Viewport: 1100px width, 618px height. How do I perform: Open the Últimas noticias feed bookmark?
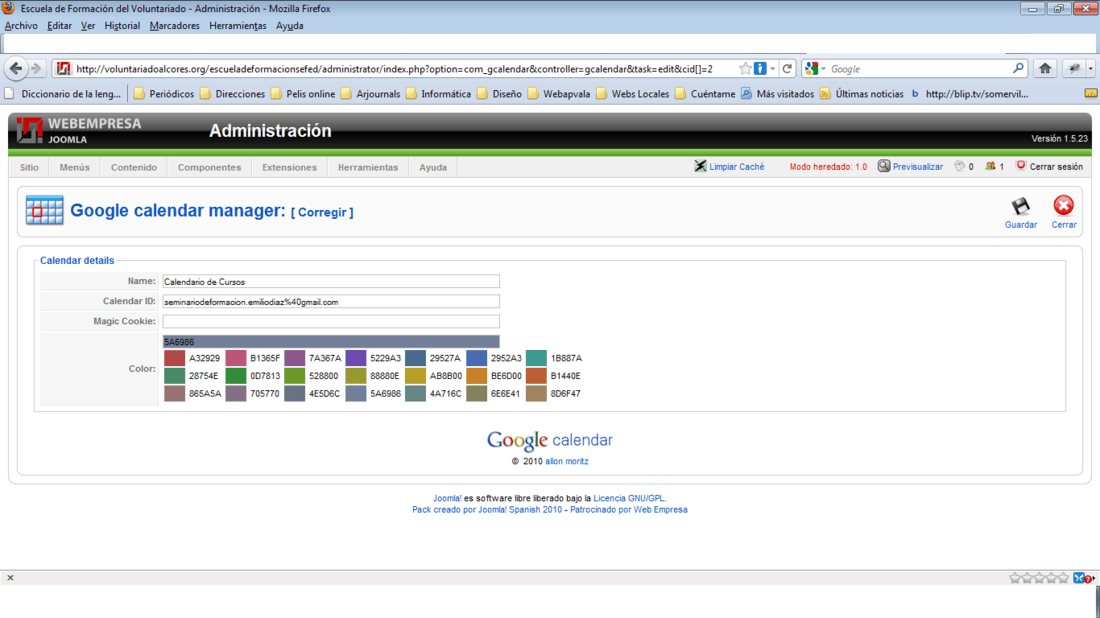[x=861, y=93]
